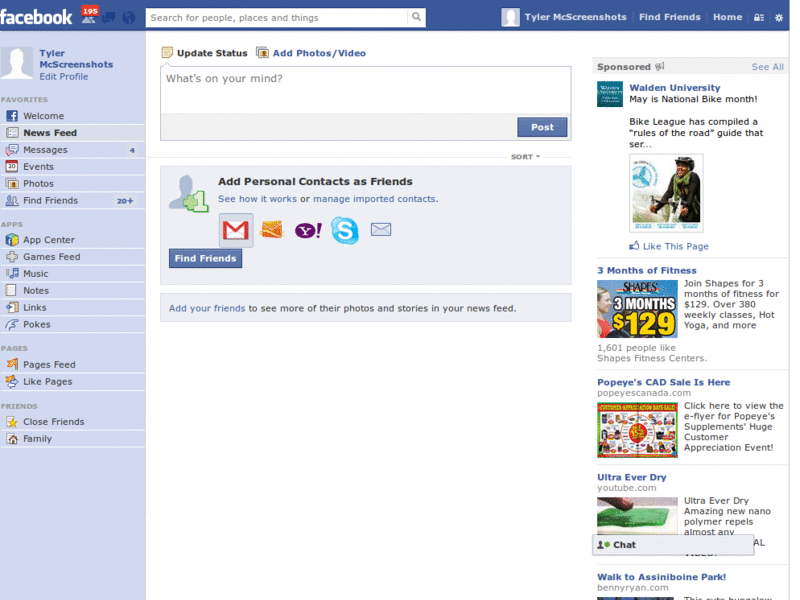Click the Facebook logo
This screenshot has width=800, height=600.
tap(36, 17)
